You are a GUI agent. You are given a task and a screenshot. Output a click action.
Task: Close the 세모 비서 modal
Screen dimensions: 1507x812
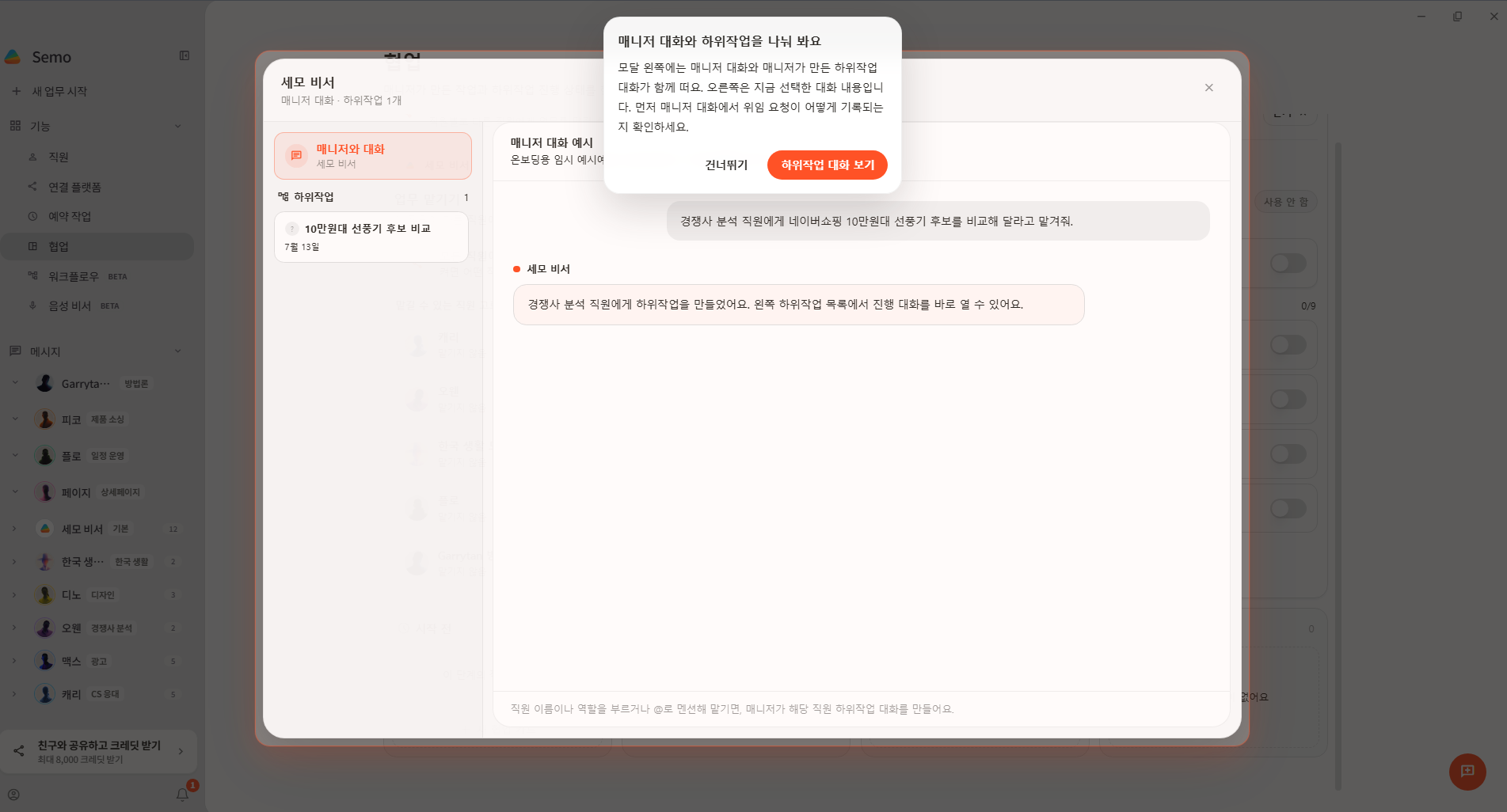point(1208,88)
